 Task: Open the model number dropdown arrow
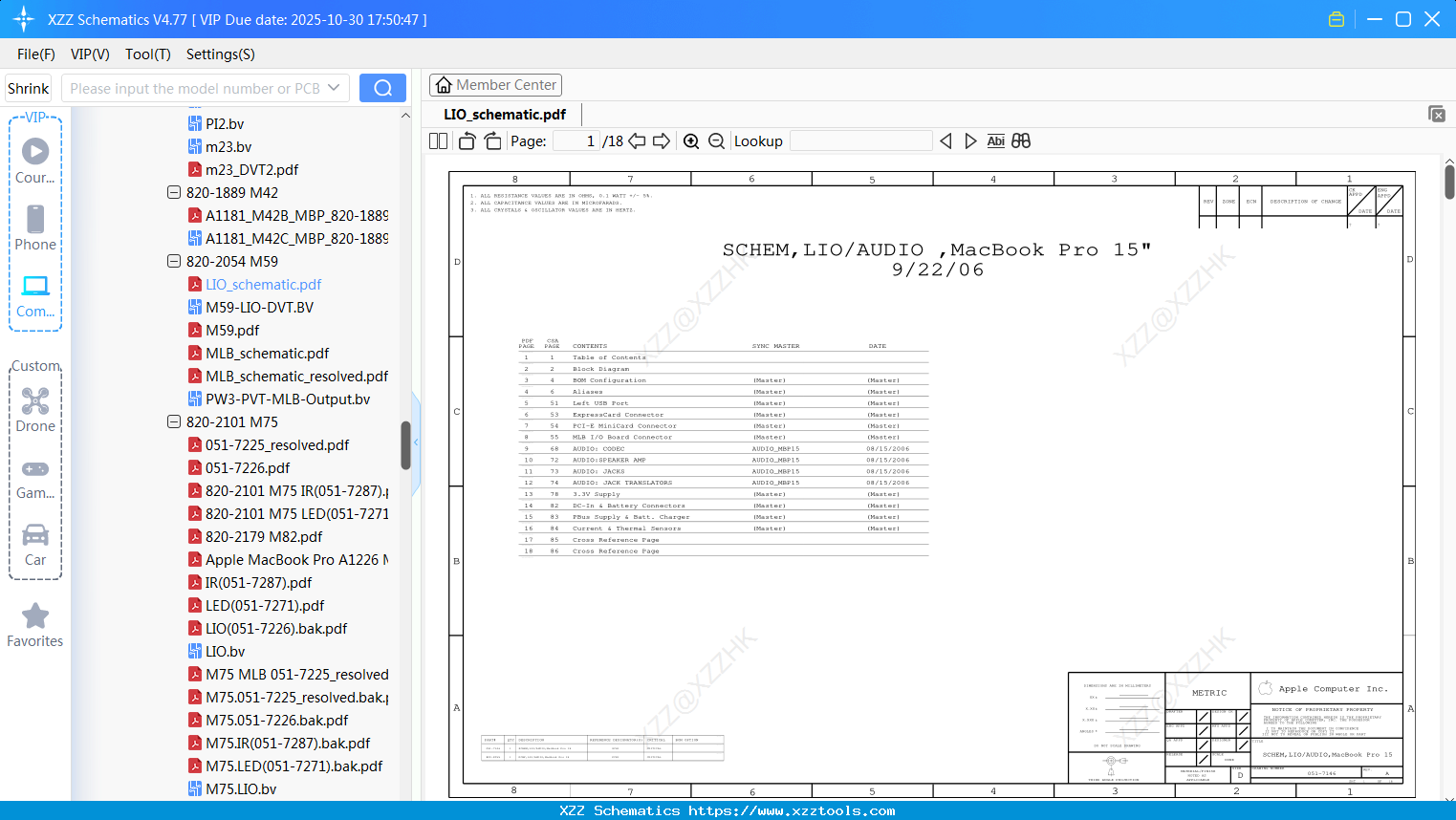click(x=334, y=88)
